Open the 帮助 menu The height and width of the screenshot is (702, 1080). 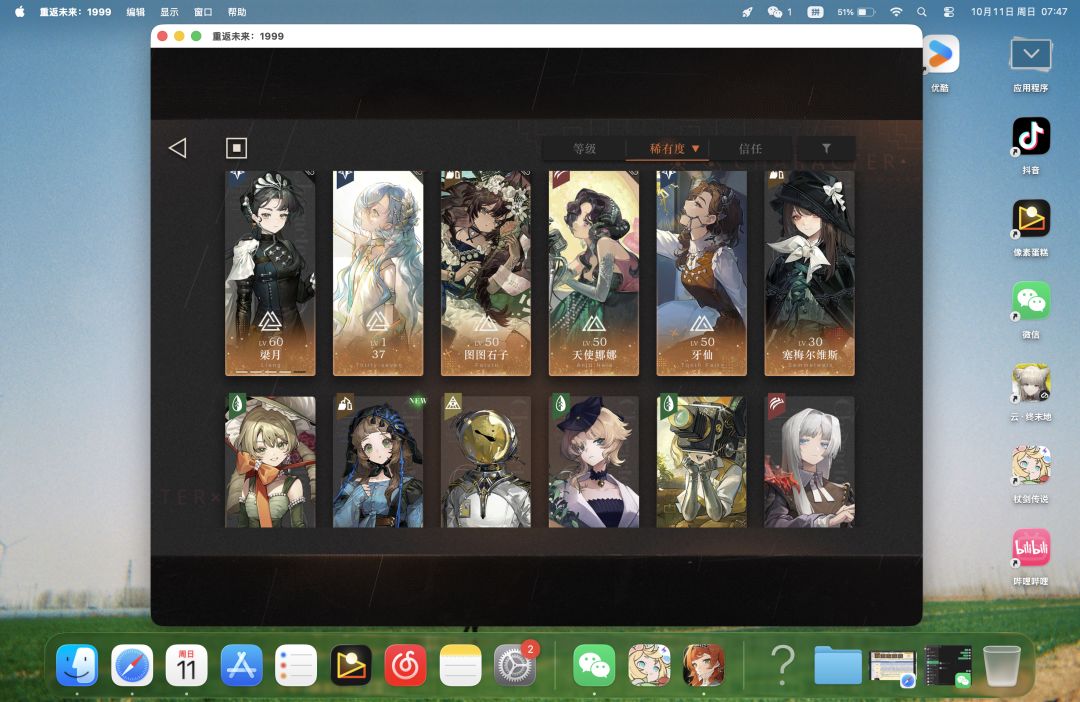click(237, 12)
